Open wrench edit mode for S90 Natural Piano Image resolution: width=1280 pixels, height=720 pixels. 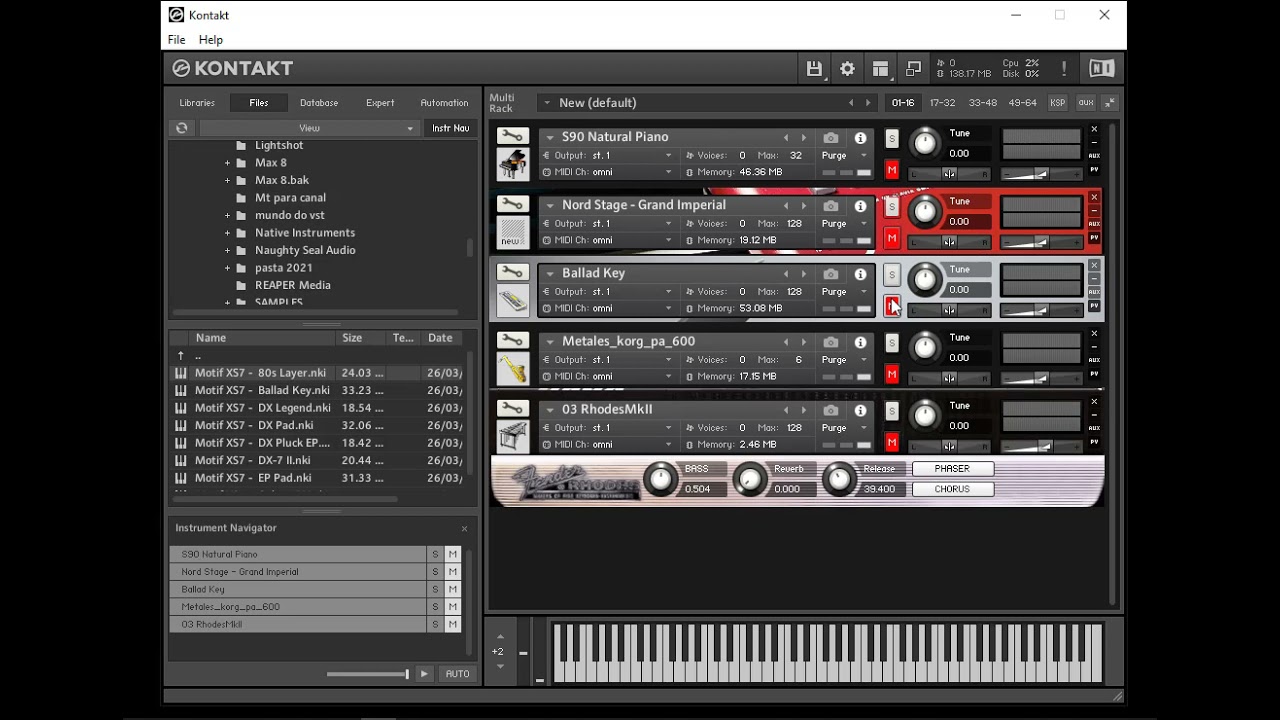click(512, 136)
